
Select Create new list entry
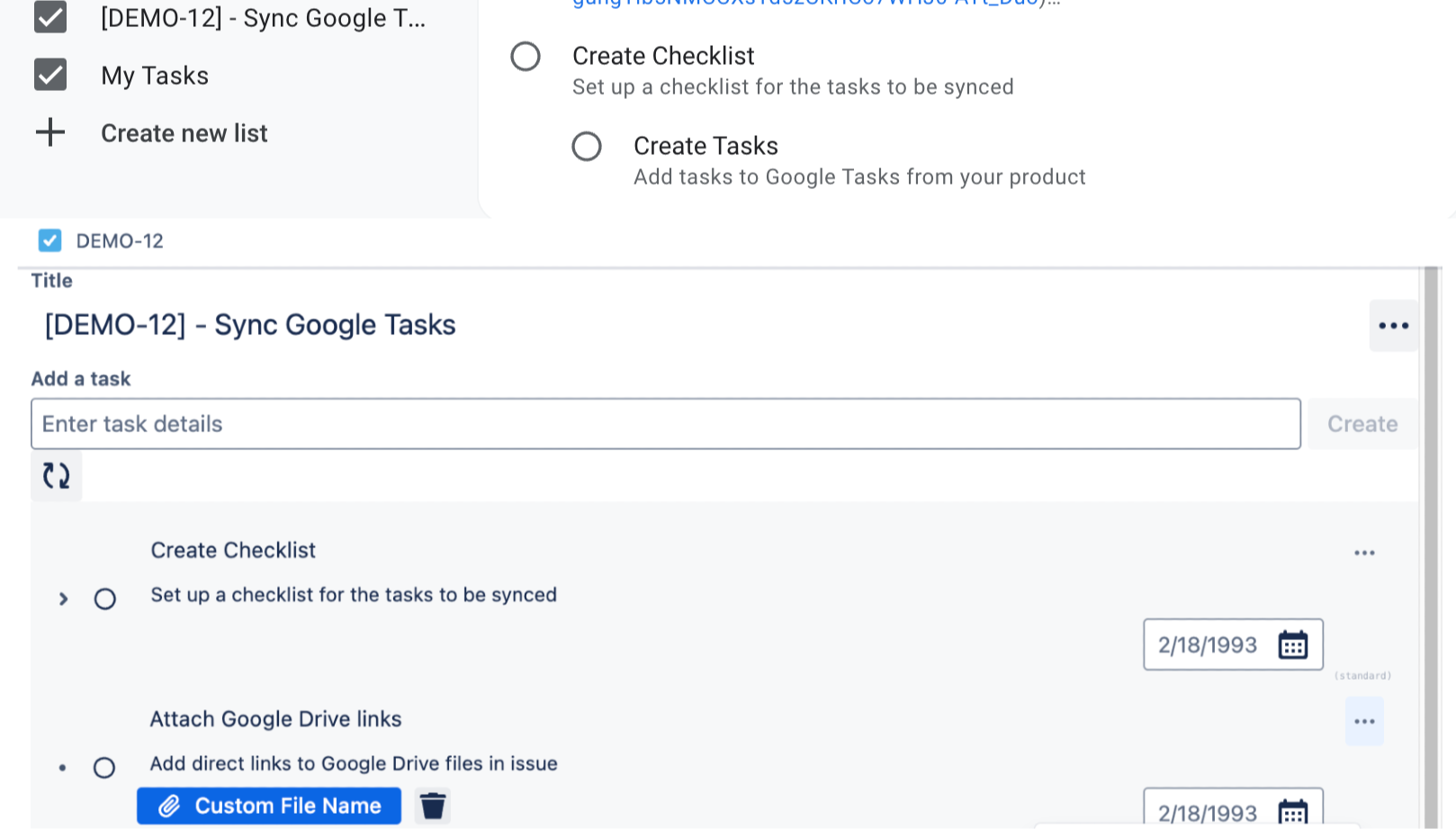pyautogui.click(x=184, y=133)
